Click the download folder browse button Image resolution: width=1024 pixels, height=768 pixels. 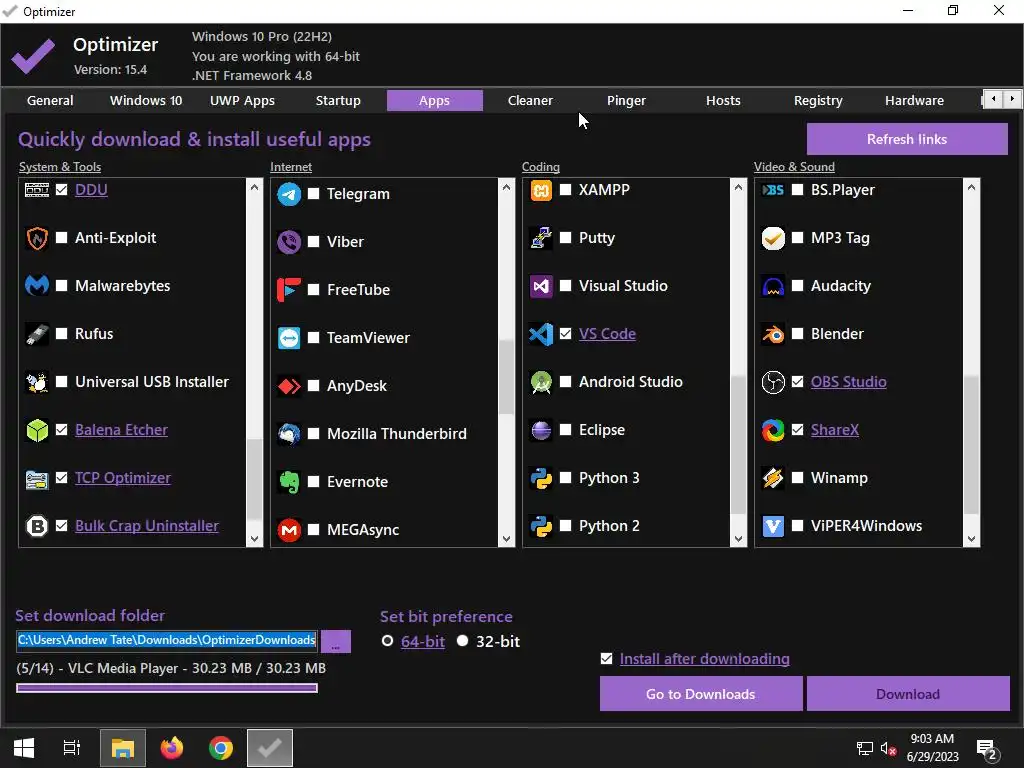336,641
